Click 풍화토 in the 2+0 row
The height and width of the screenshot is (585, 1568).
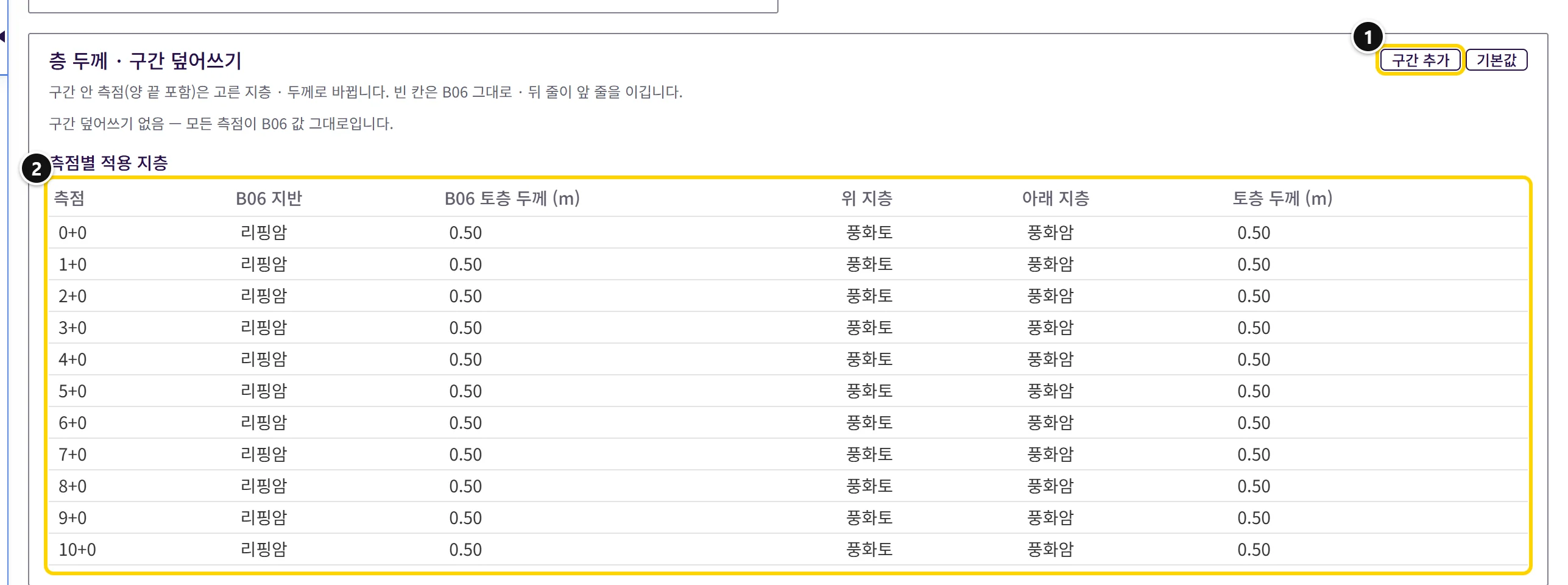click(x=869, y=296)
